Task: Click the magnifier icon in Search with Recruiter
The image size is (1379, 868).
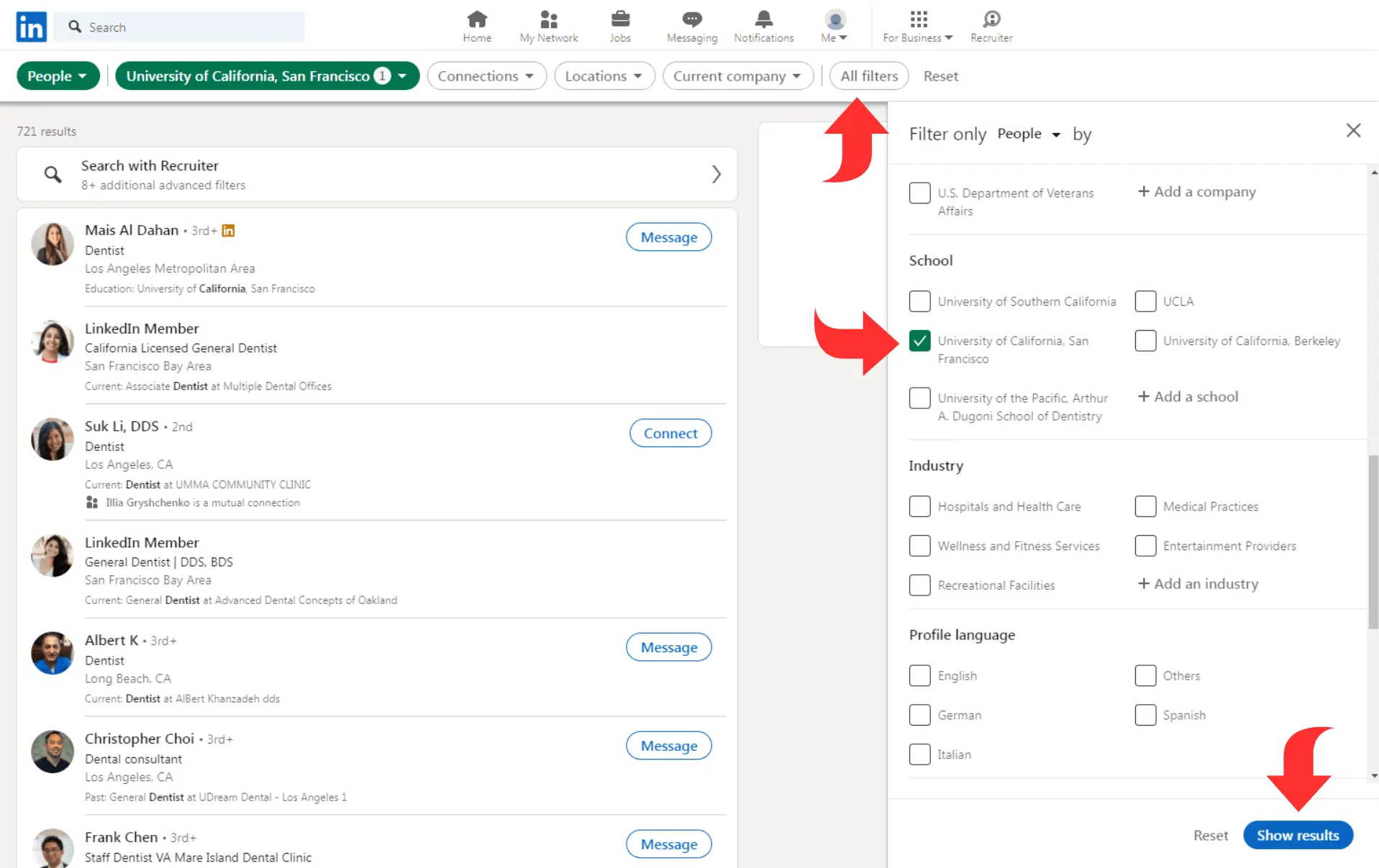Action: 53,174
